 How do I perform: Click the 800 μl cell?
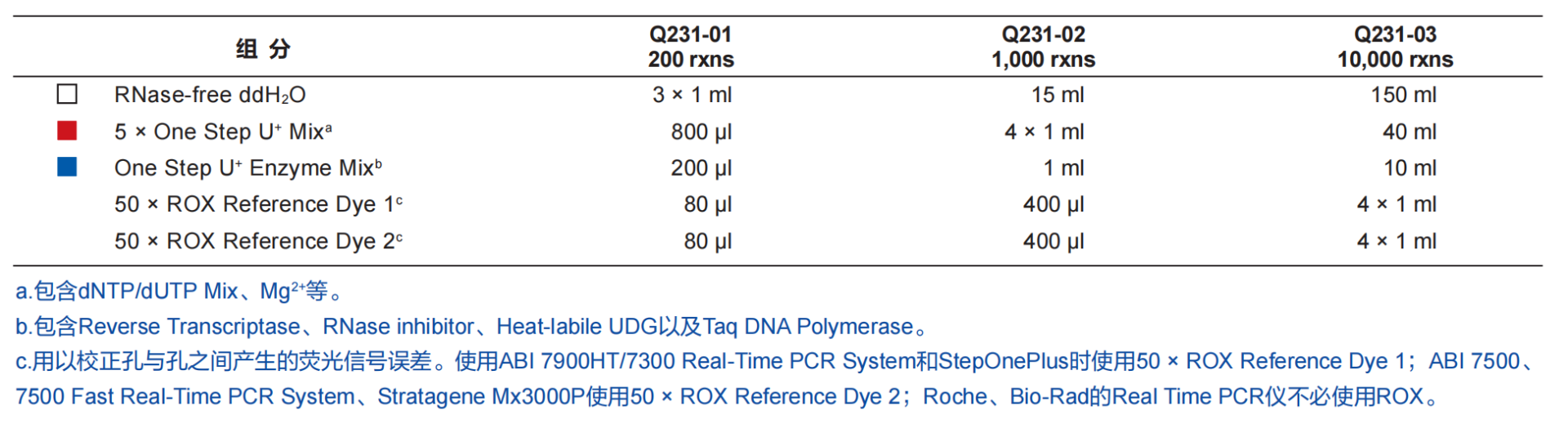(x=702, y=132)
